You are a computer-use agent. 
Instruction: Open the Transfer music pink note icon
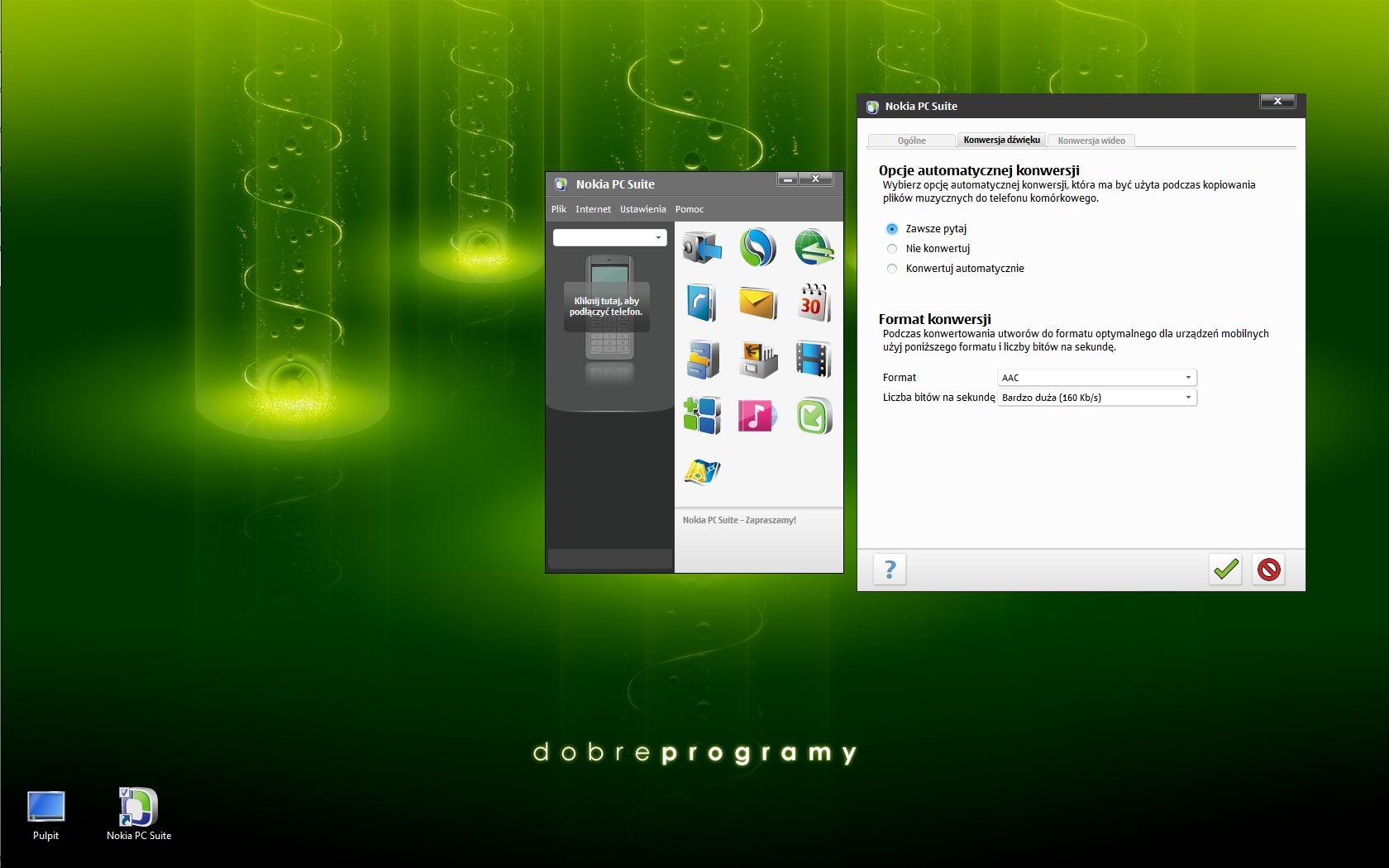(x=757, y=416)
